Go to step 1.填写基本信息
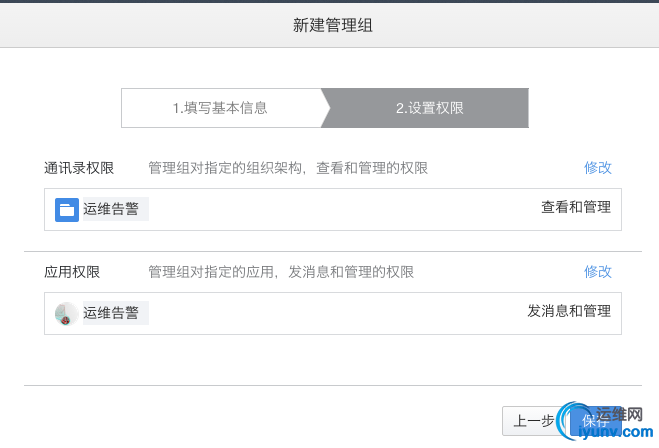The image size is (659, 448). coord(220,108)
